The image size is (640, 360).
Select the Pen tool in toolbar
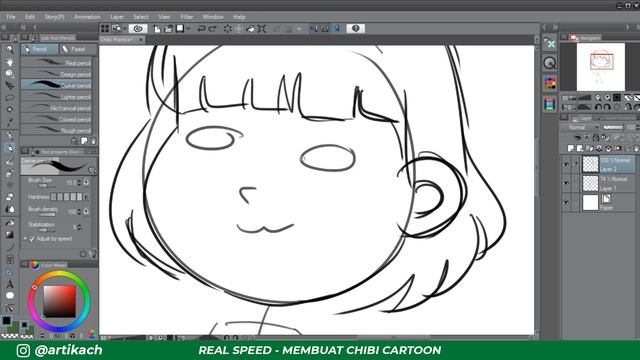point(10,136)
